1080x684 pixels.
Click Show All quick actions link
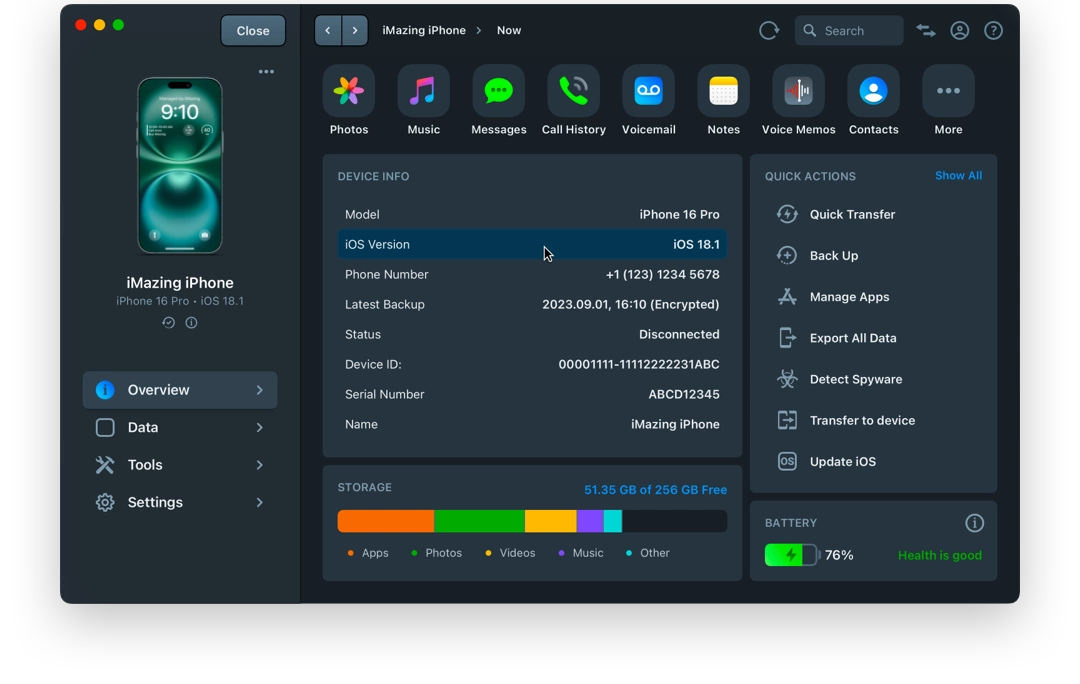(958, 176)
